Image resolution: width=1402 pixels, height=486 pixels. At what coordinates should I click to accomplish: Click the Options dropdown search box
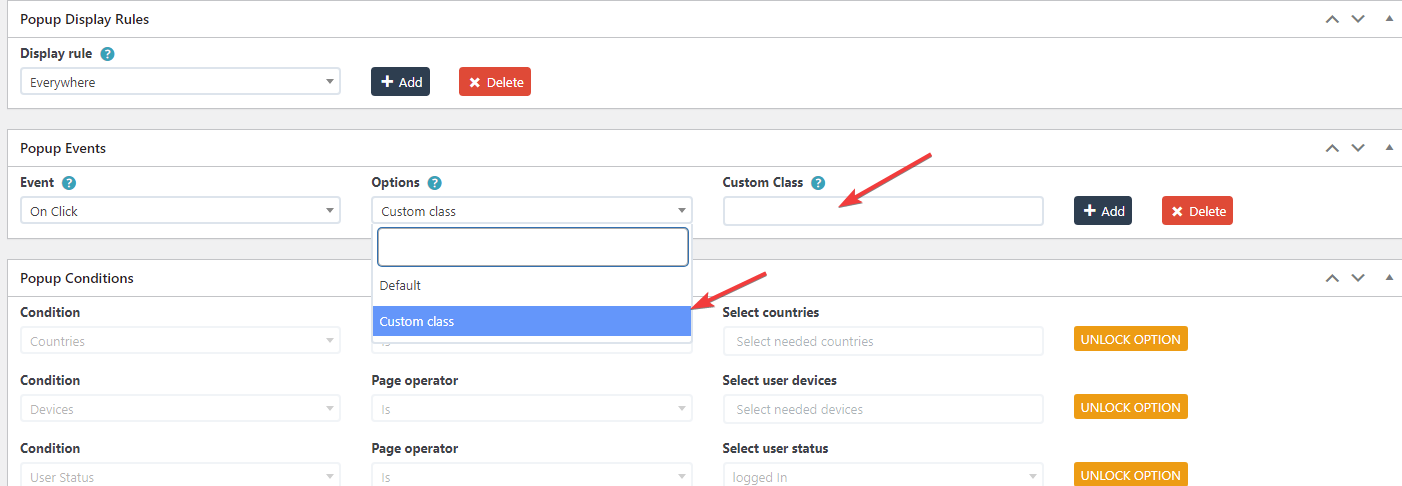click(x=532, y=247)
